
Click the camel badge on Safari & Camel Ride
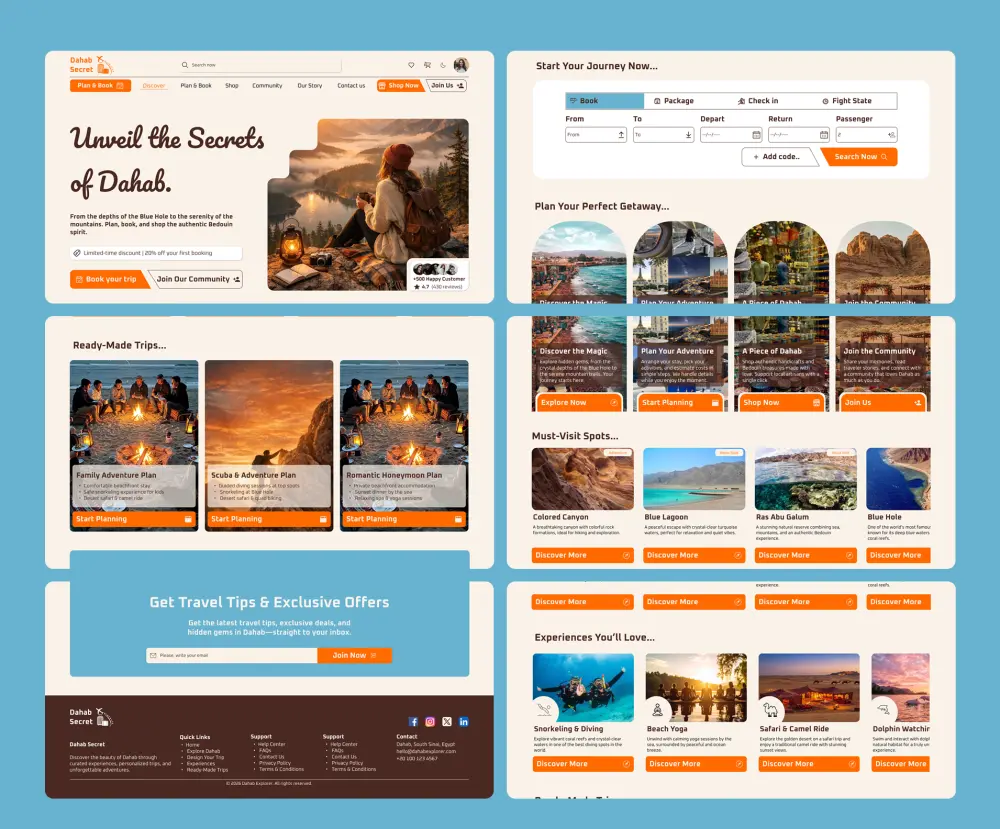(770, 709)
